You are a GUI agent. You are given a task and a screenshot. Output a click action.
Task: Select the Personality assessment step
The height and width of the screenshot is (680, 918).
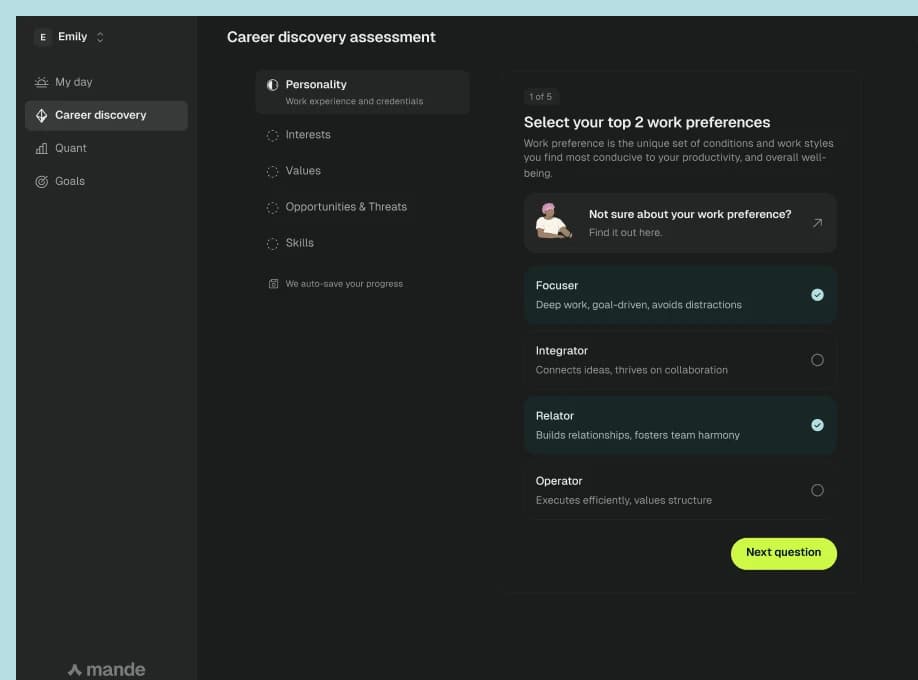(362, 92)
